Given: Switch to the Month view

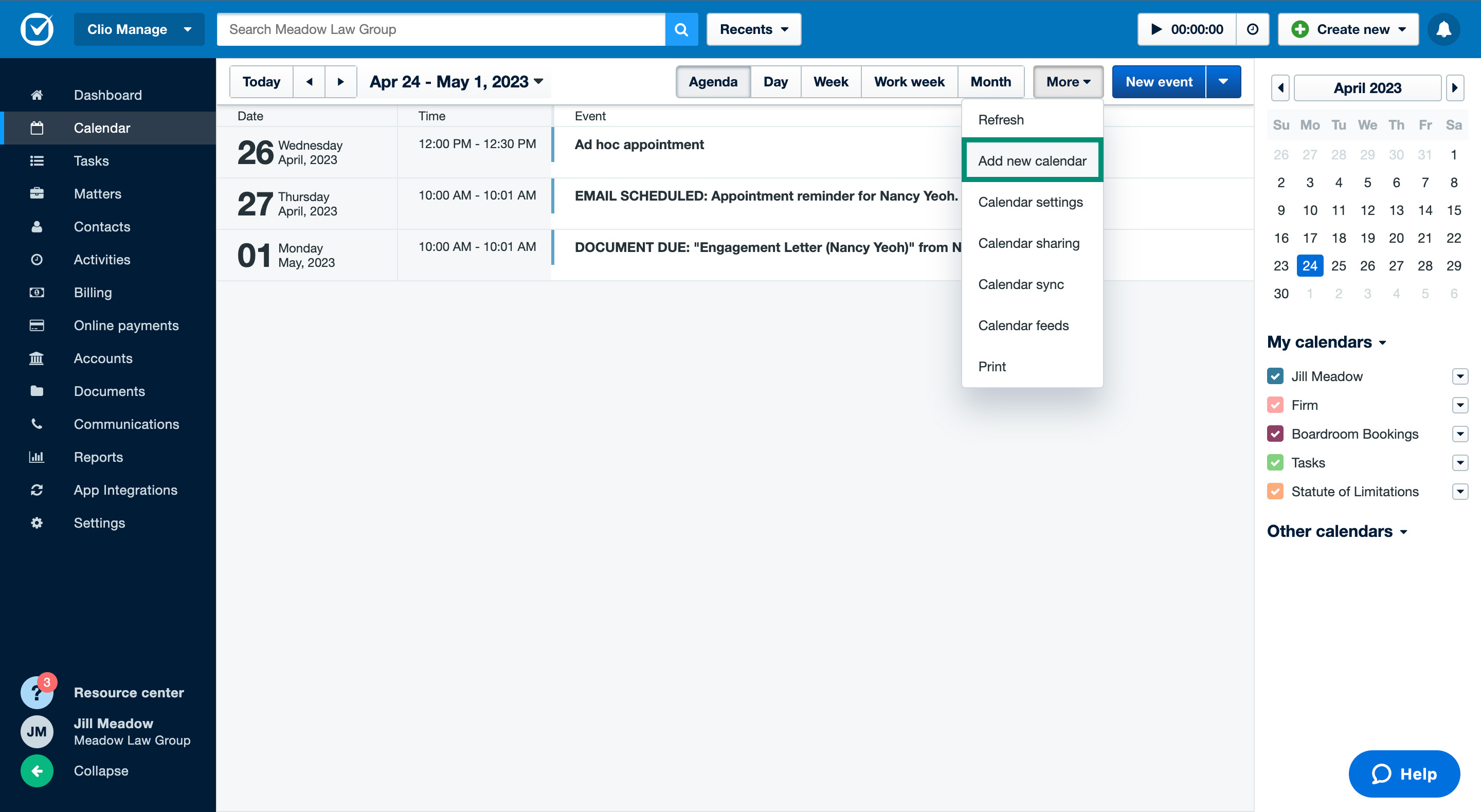Looking at the screenshot, I should tap(990, 82).
